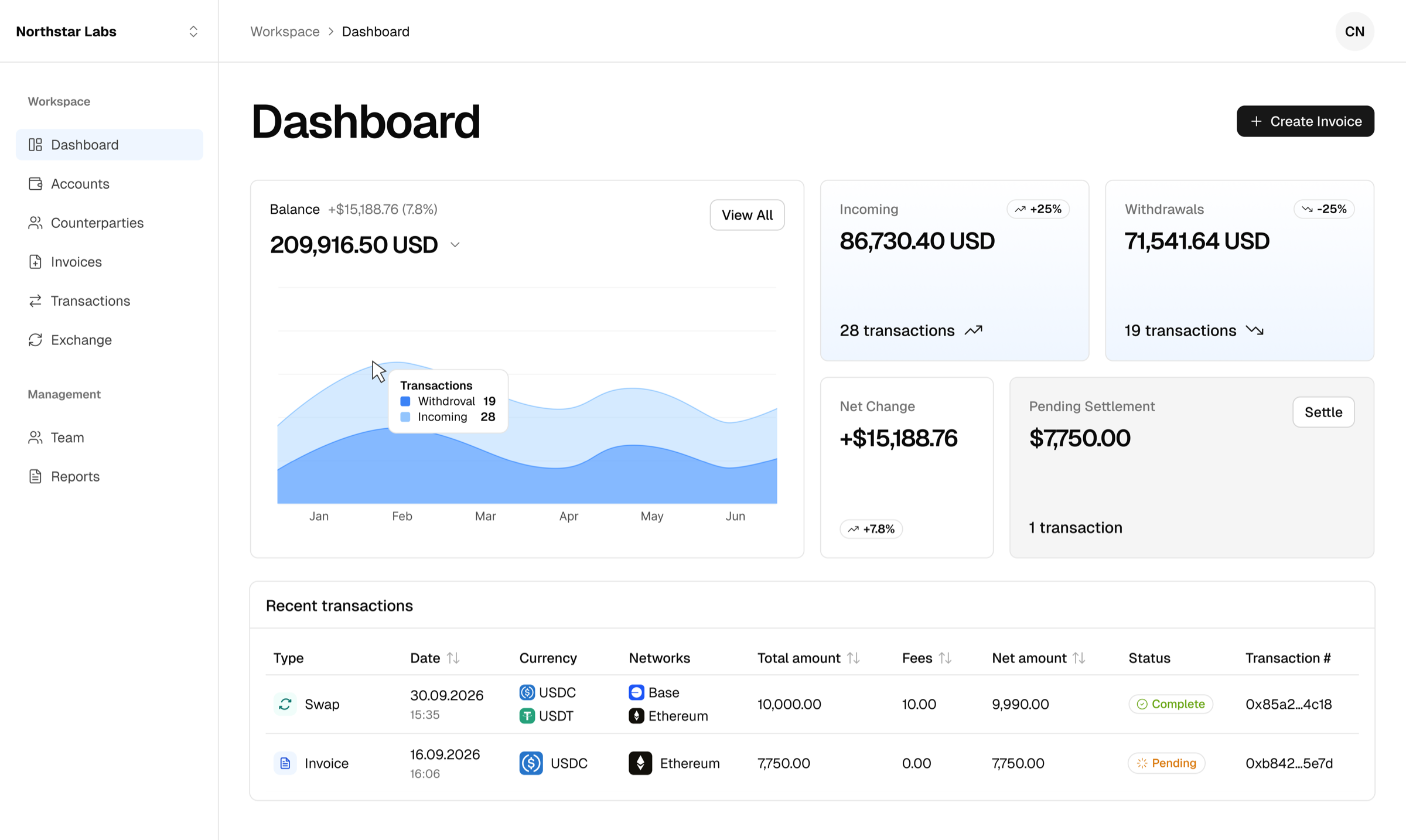The height and width of the screenshot is (840, 1406).
Task: Sort table by Total amount arrows
Action: pos(854,658)
